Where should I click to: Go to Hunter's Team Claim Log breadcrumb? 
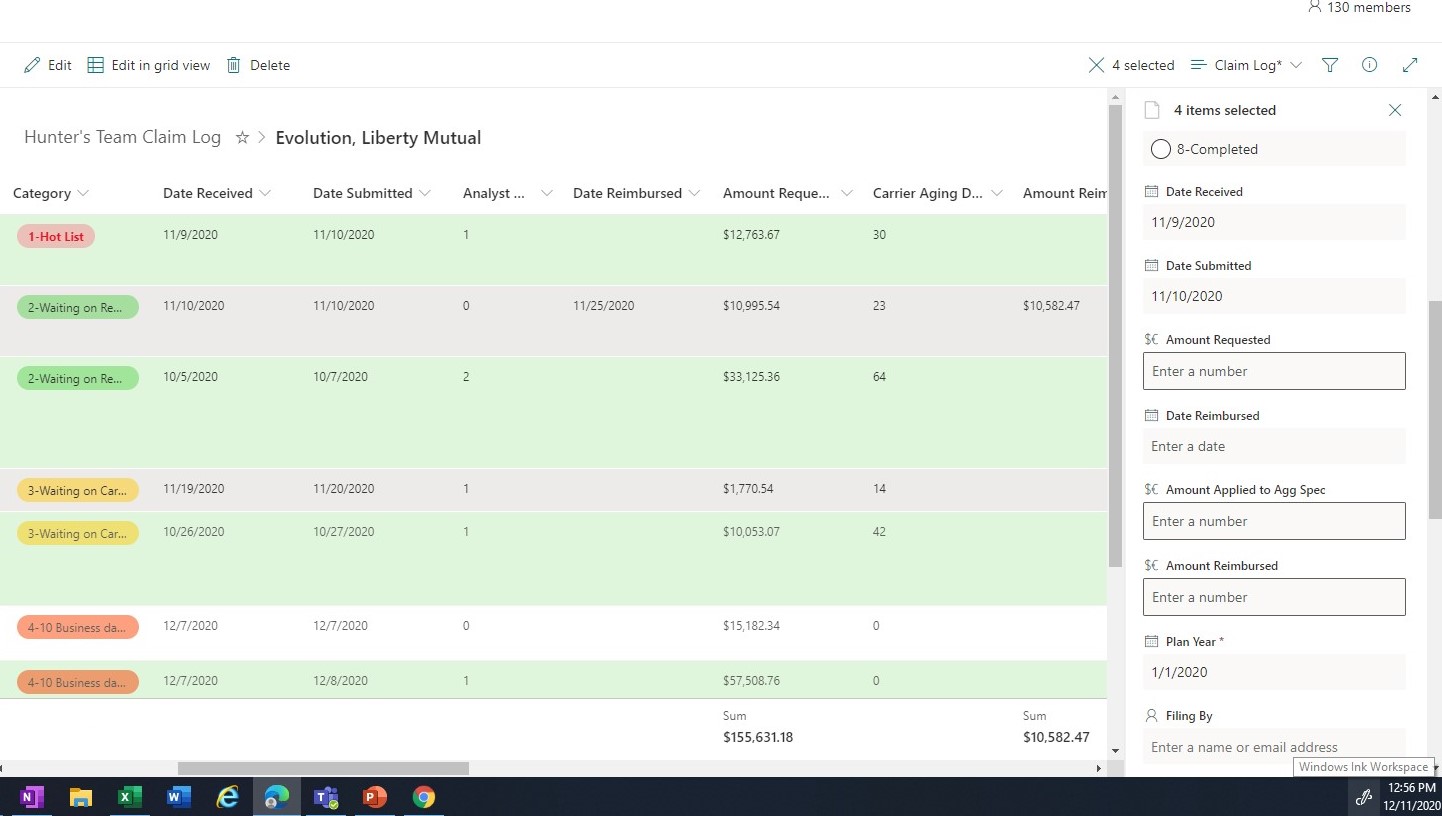pyautogui.click(x=122, y=138)
